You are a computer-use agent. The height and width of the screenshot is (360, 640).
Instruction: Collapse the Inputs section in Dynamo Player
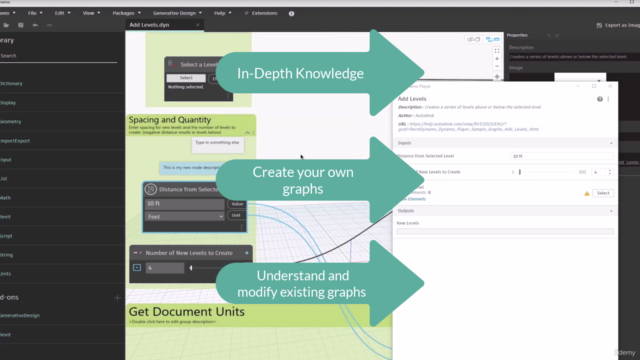pyautogui.click(x=611, y=143)
